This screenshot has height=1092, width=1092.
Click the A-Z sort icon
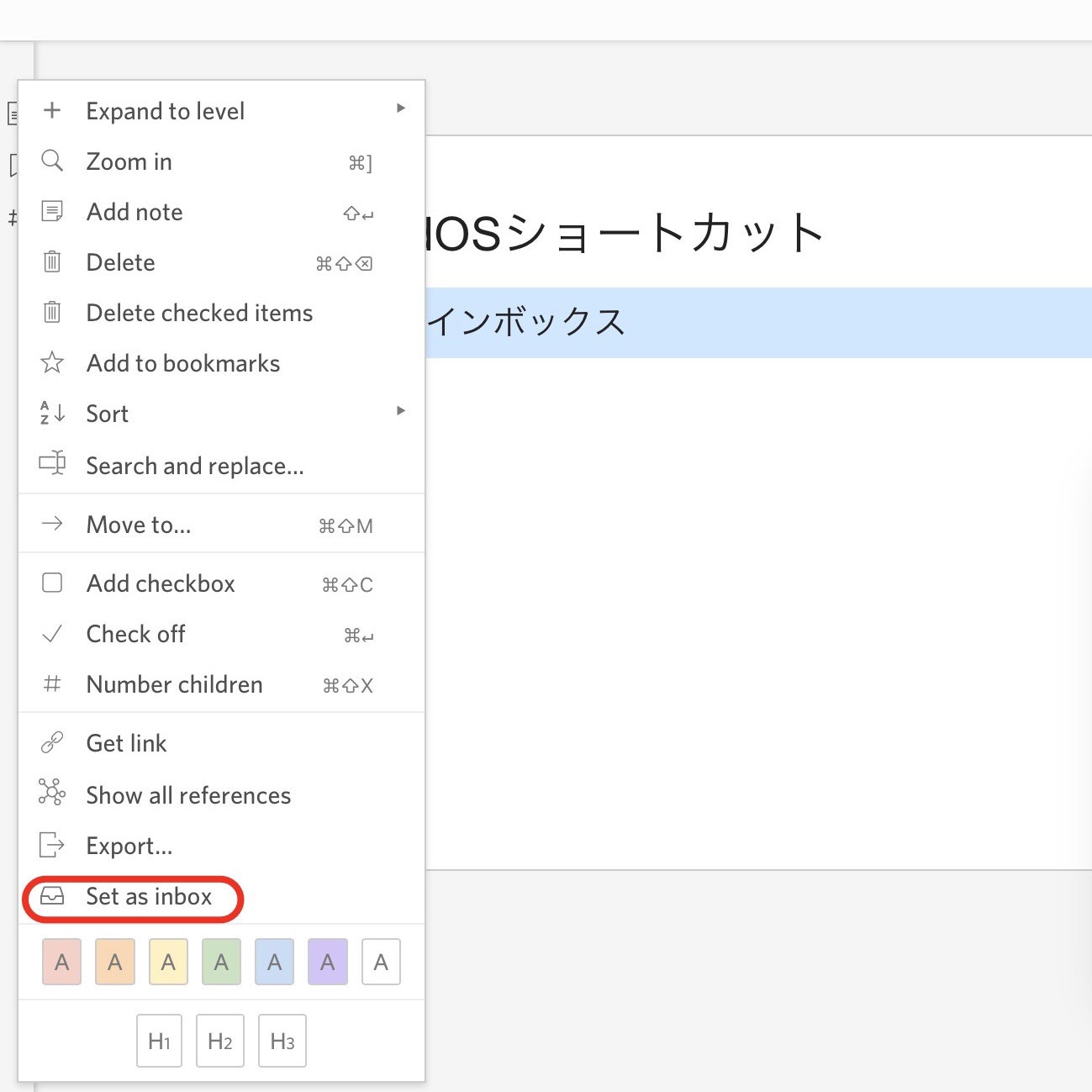[x=52, y=413]
